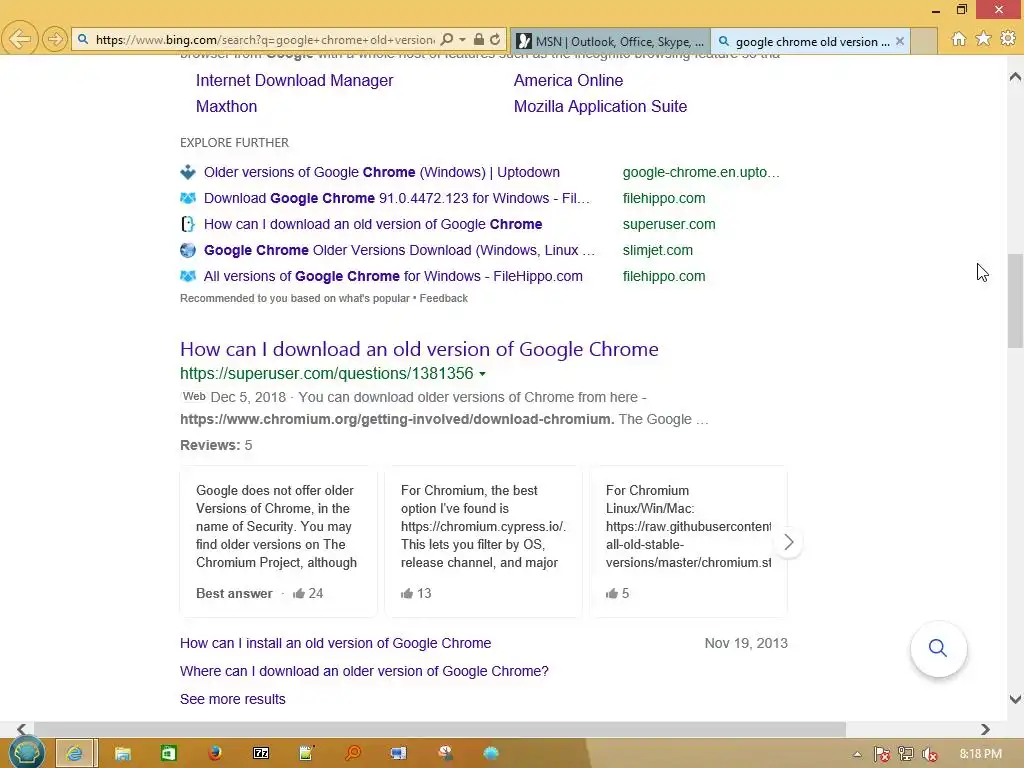Click the Web label before Dec 5, 2018
The height and width of the screenshot is (768, 1024).
(x=194, y=396)
